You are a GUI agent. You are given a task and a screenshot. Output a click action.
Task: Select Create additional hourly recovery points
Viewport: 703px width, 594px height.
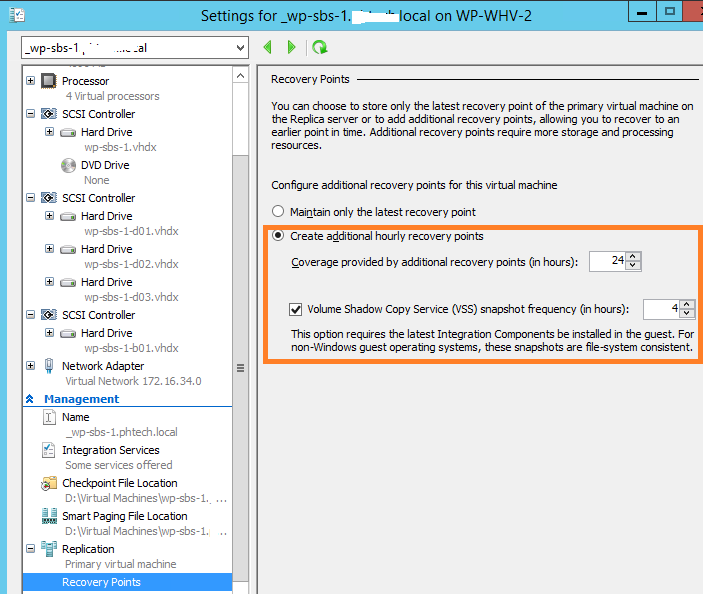pos(278,236)
